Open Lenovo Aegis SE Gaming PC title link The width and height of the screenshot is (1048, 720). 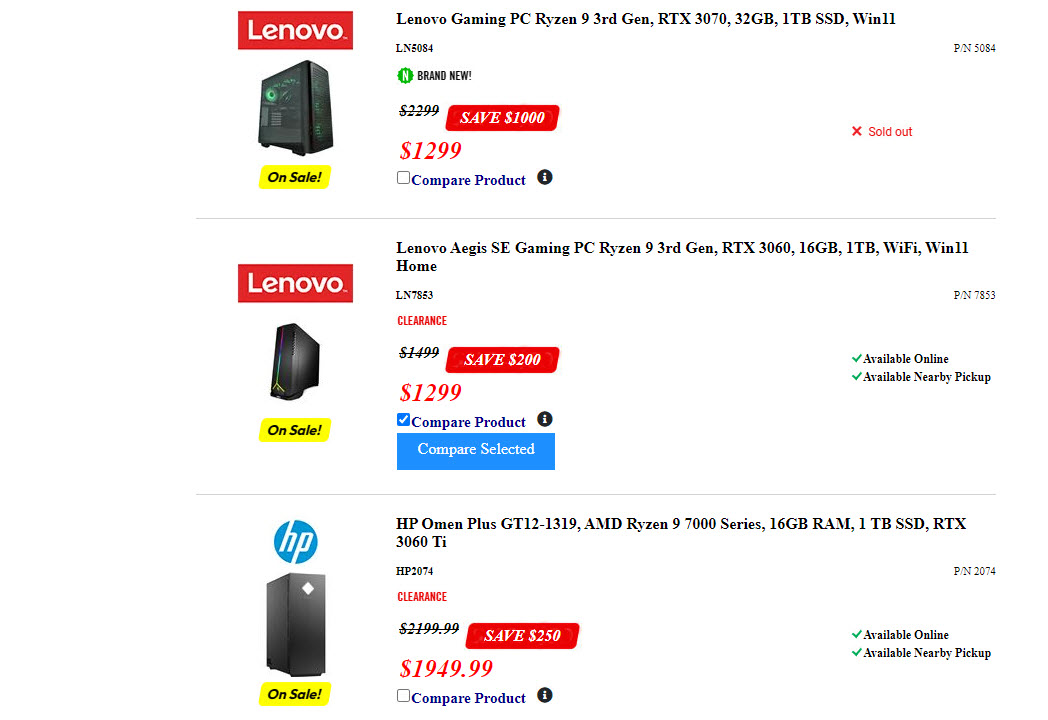(682, 256)
